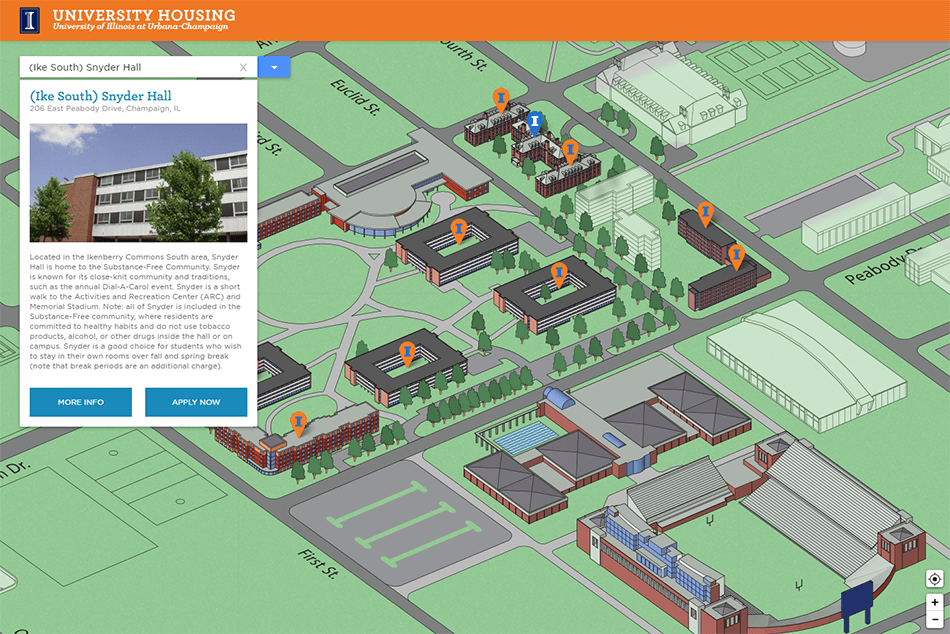Center map with the locate target button
950x634 pixels.
click(934, 579)
